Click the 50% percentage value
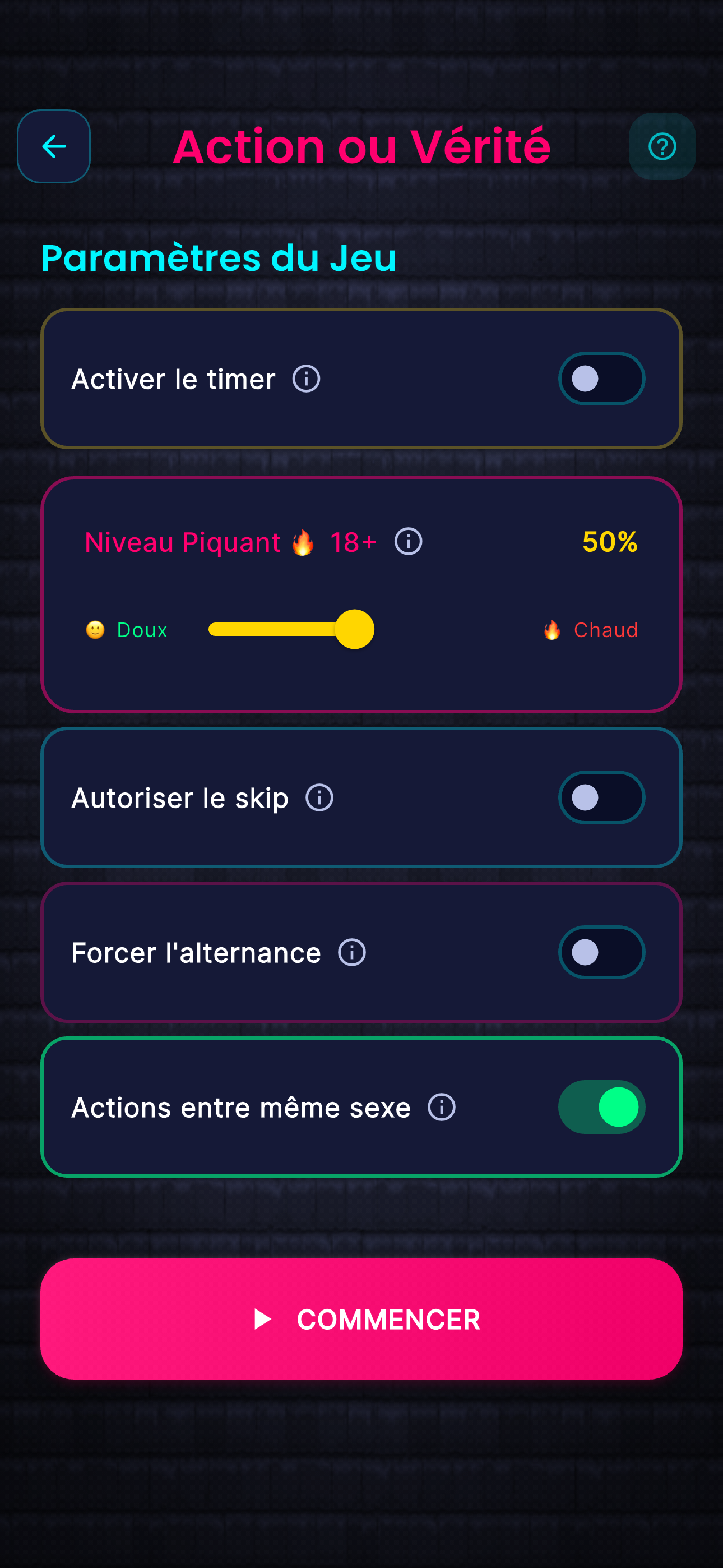The height and width of the screenshot is (1568, 723). pyautogui.click(x=610, y=543)
